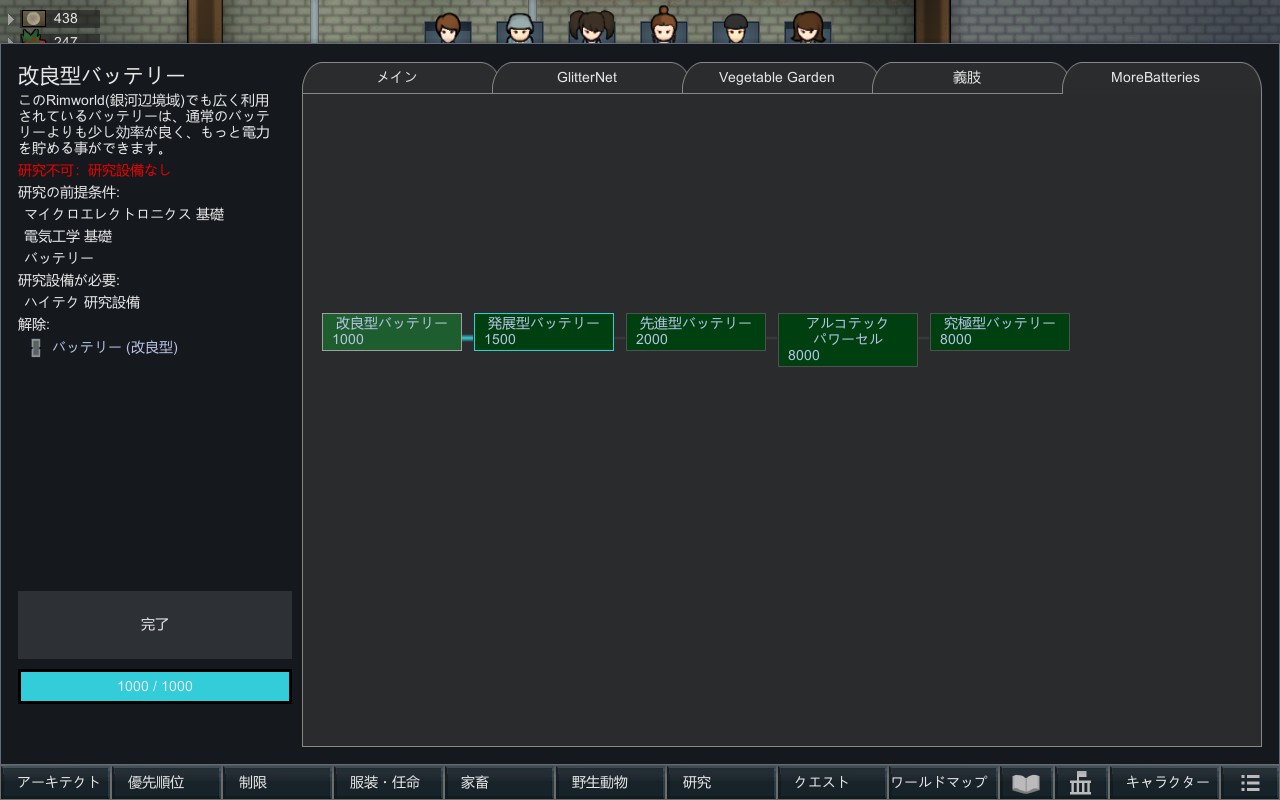Switch to the メイン research tab
The image size is (1280, 800).
[397, 77]
